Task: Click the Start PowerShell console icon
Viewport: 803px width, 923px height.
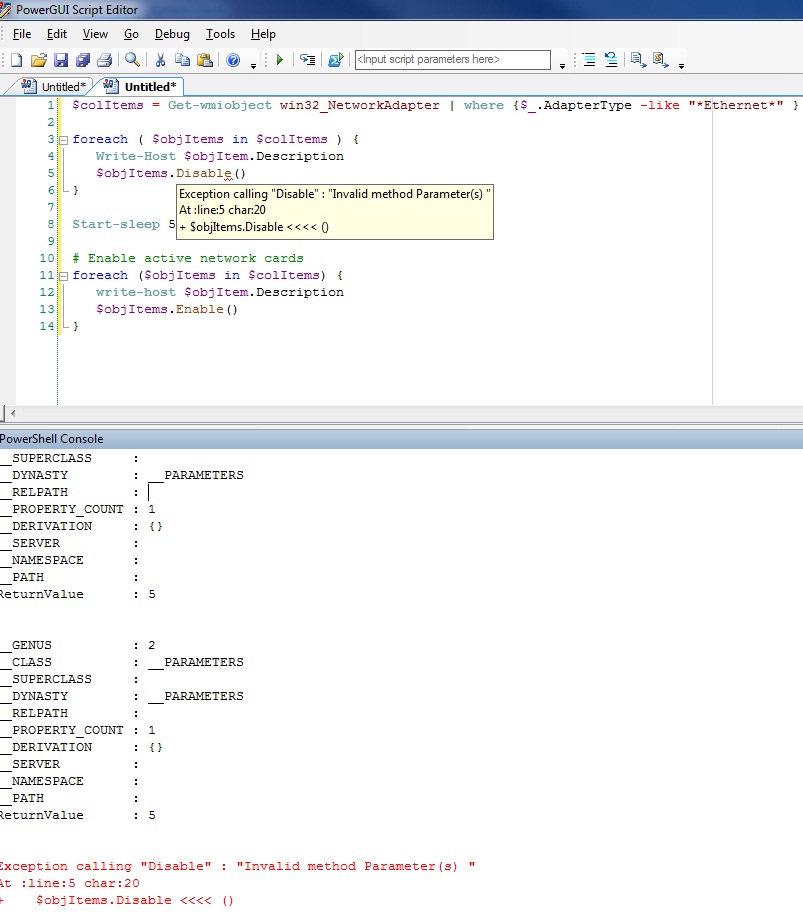Action: pyautogui.click(x=336, y=59)
